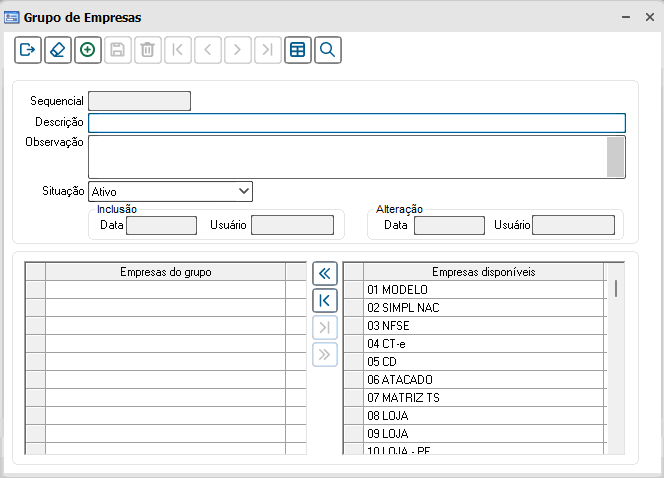The image size is (664, 478).
Task: Click the green plus new record icon
Action: [88, 49]
